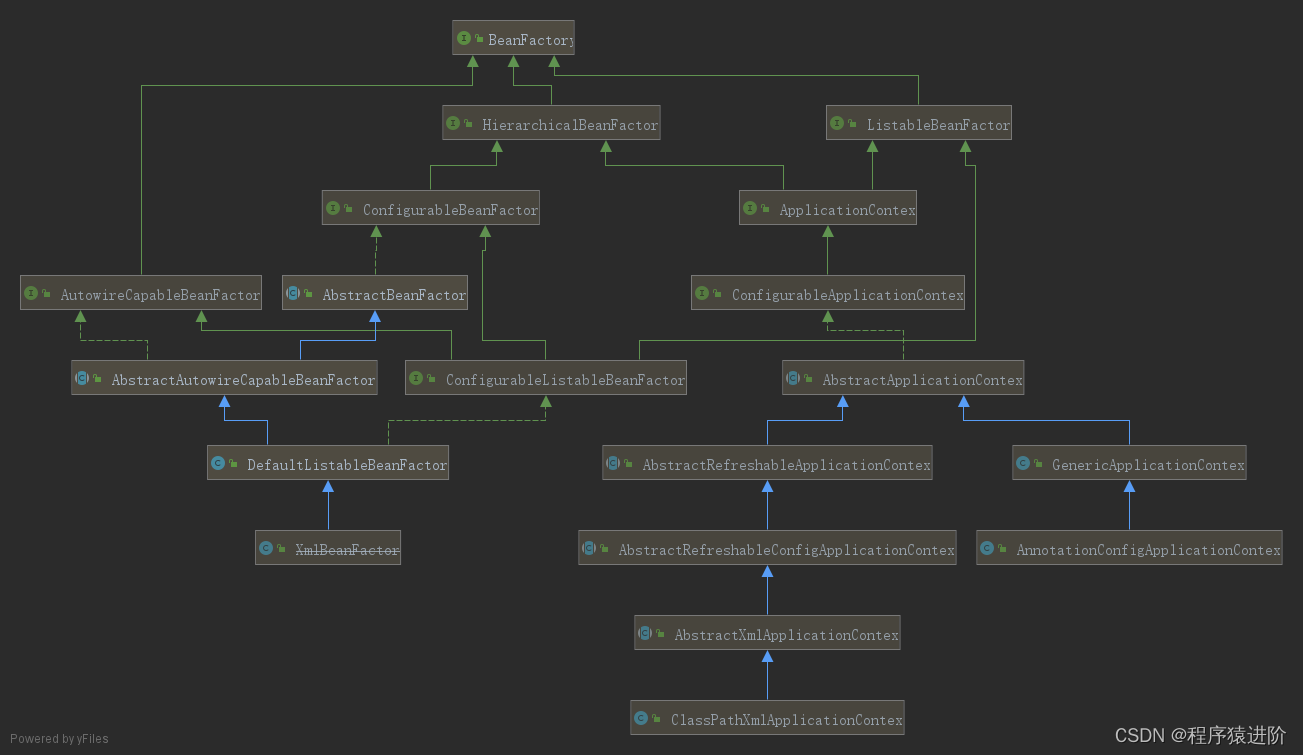Click the abstract class icon on AbstractXmlApplicationContext

click(646, 634)
